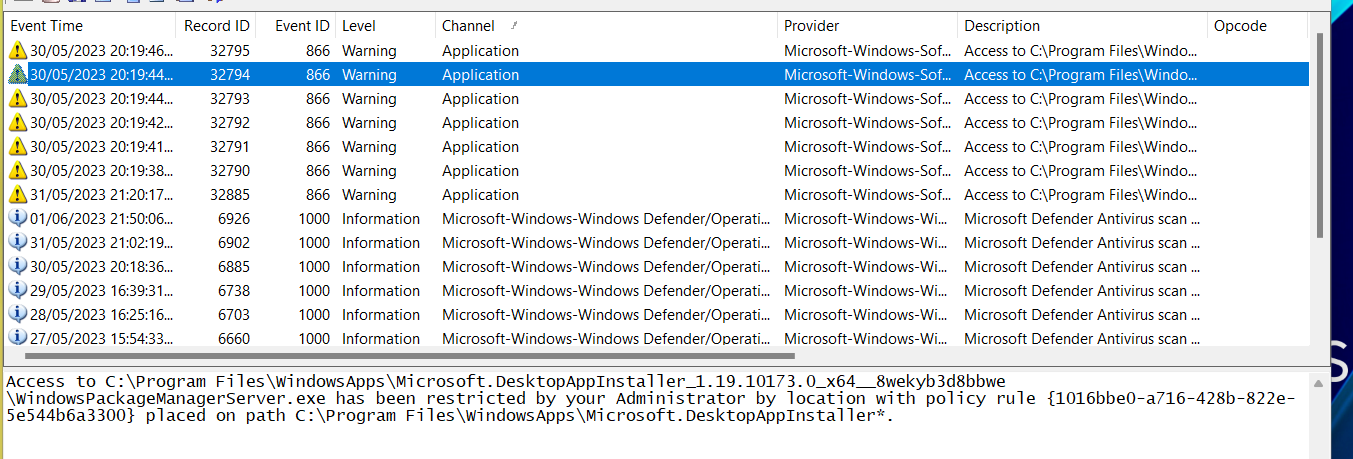
Task: Sort by the Provider column header
Action: click(811, 26)
